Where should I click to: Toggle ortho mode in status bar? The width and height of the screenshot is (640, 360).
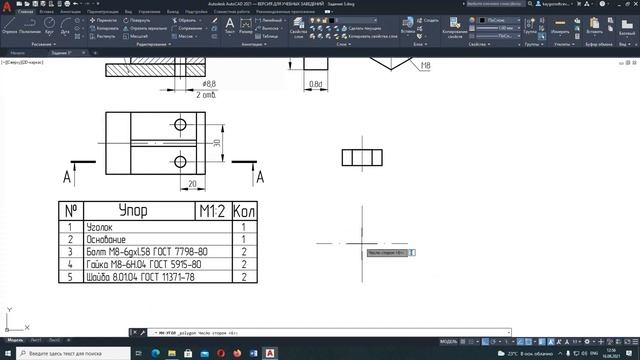click(x=485, y=342)
